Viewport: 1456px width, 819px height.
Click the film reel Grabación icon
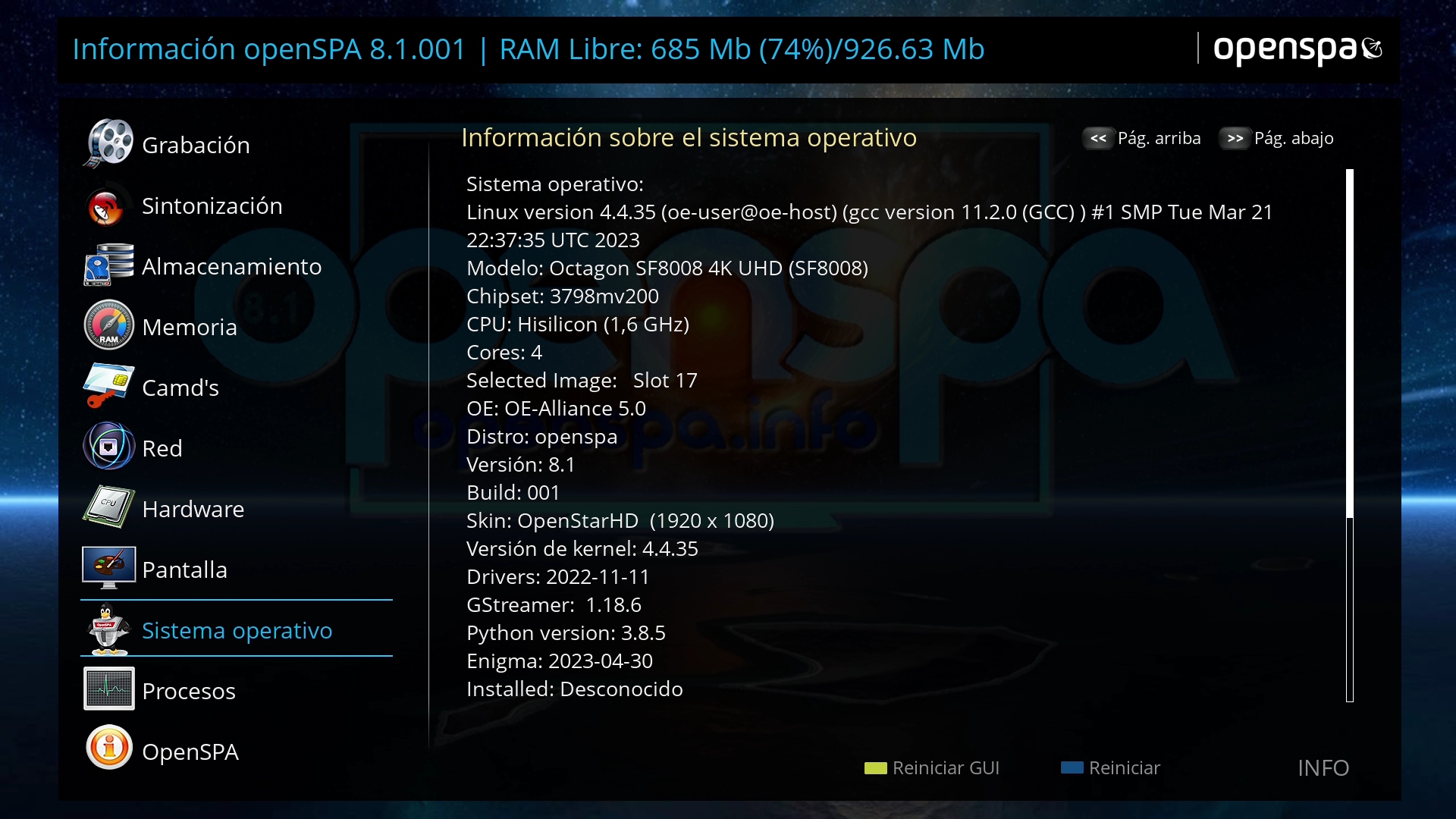coord(108,143)
